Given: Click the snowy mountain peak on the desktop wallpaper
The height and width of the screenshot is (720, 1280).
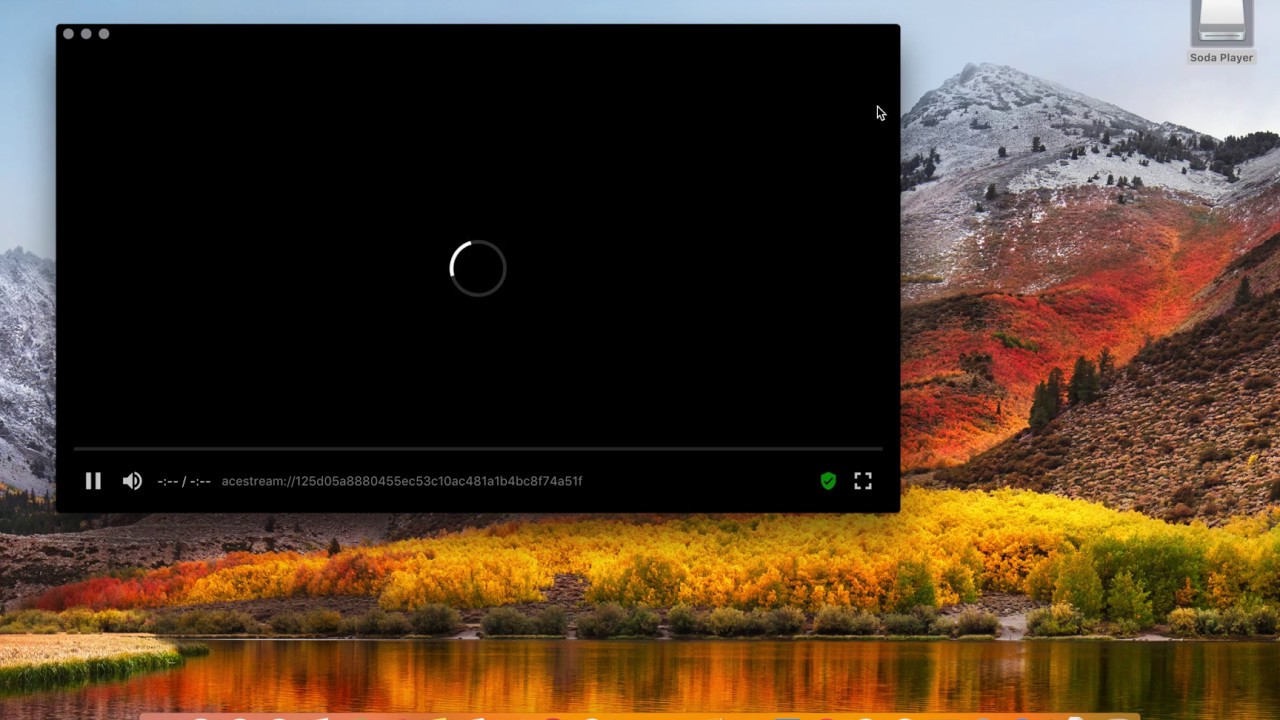Looking at the screenshot, I should click(967, 75).
